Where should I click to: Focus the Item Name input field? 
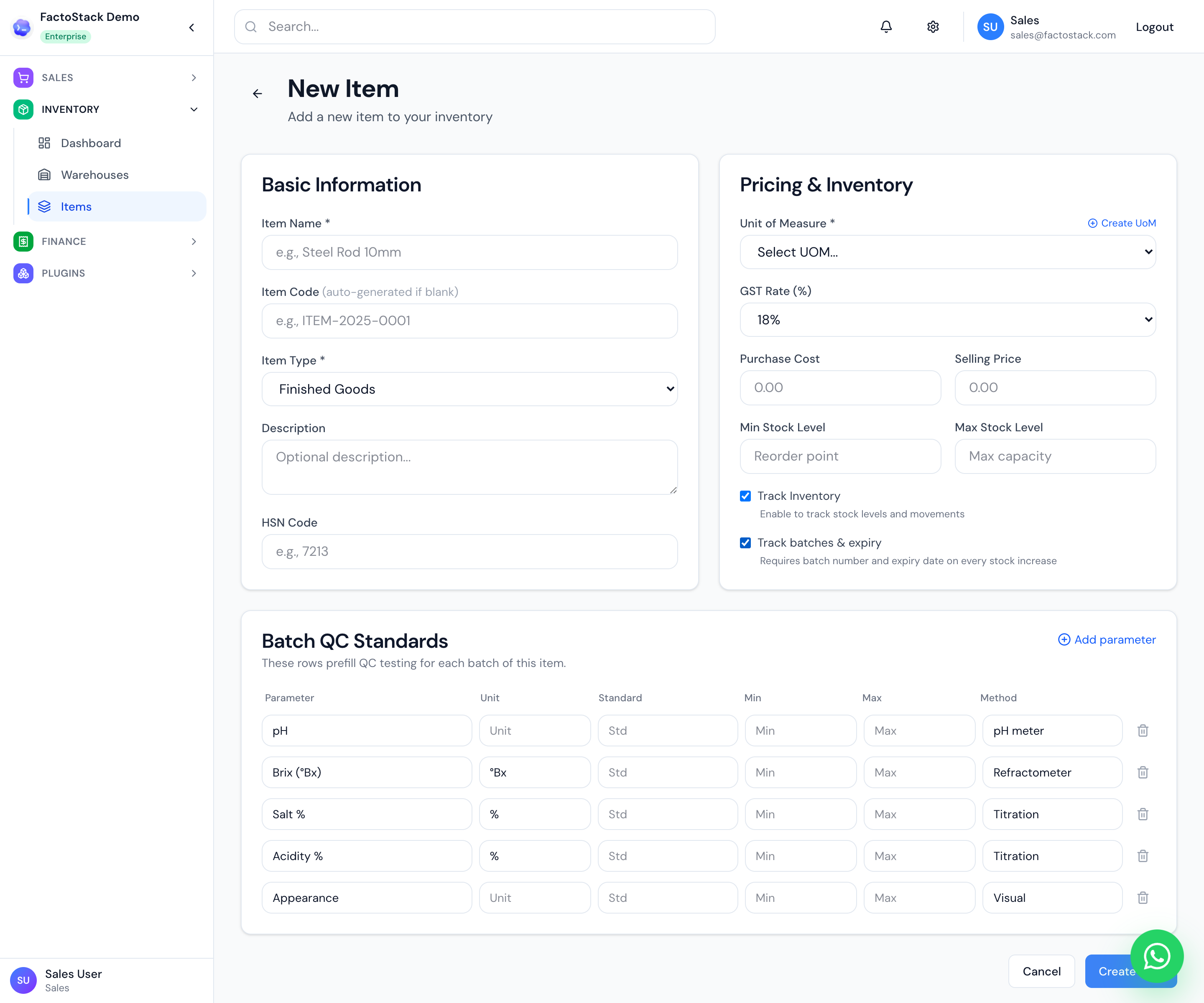click(x=469, y=252)
